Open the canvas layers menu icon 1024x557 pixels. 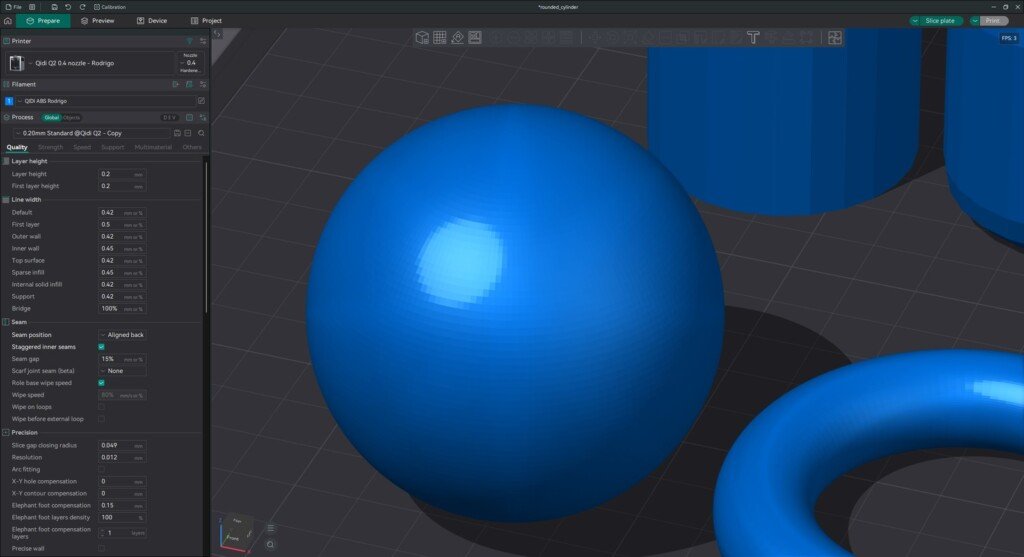point(270,528)
